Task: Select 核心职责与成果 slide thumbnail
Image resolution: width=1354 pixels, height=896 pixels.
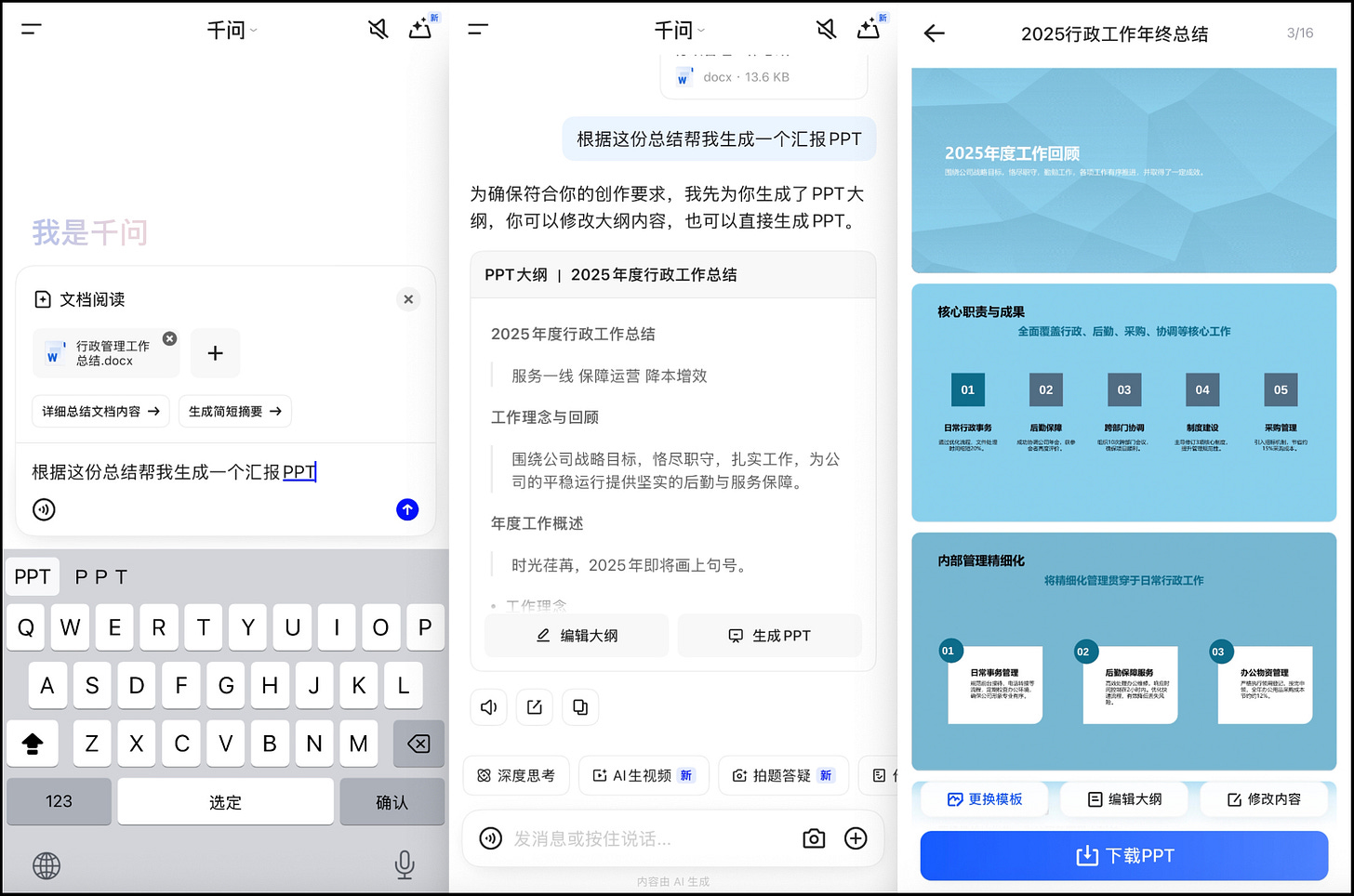Action: tap(1123, 402)
